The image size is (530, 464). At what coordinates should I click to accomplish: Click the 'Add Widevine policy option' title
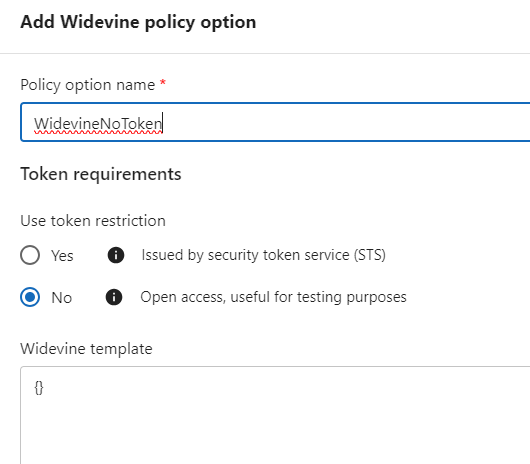[138, 22]
